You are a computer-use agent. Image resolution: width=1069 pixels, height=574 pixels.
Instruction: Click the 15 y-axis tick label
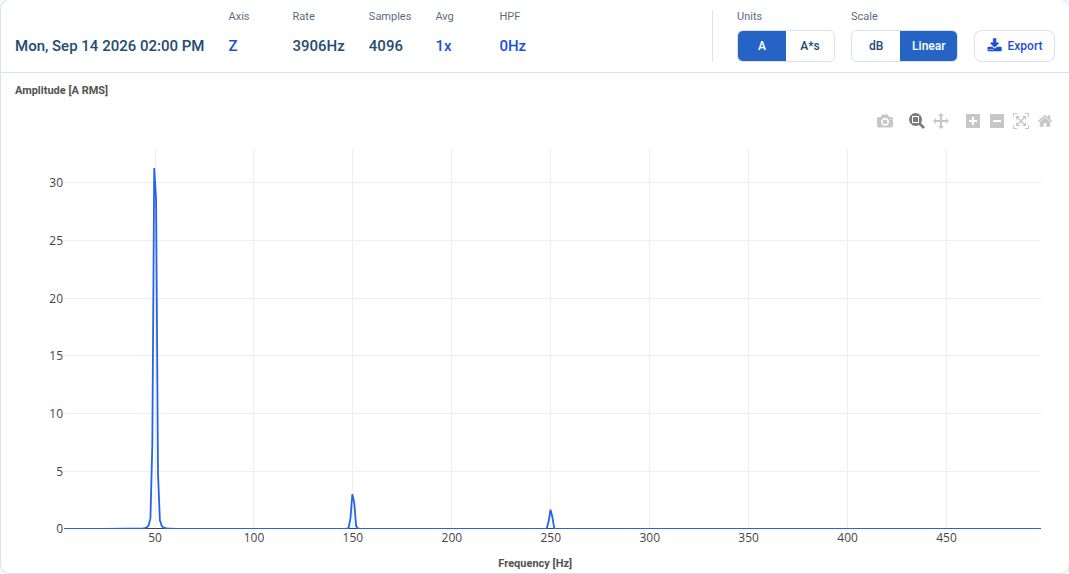click(56, 356)
